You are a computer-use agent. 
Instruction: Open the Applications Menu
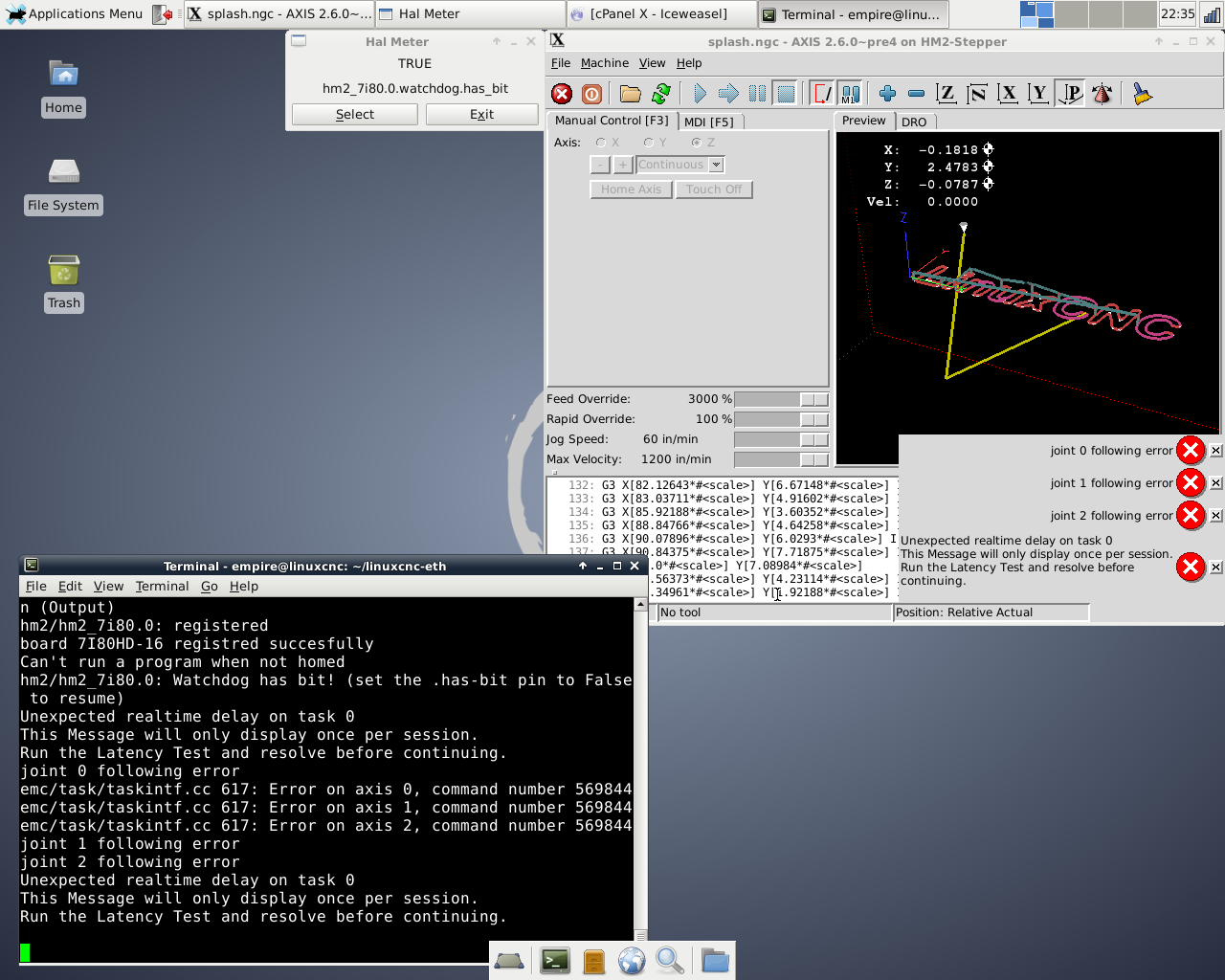tap(75, 13)
